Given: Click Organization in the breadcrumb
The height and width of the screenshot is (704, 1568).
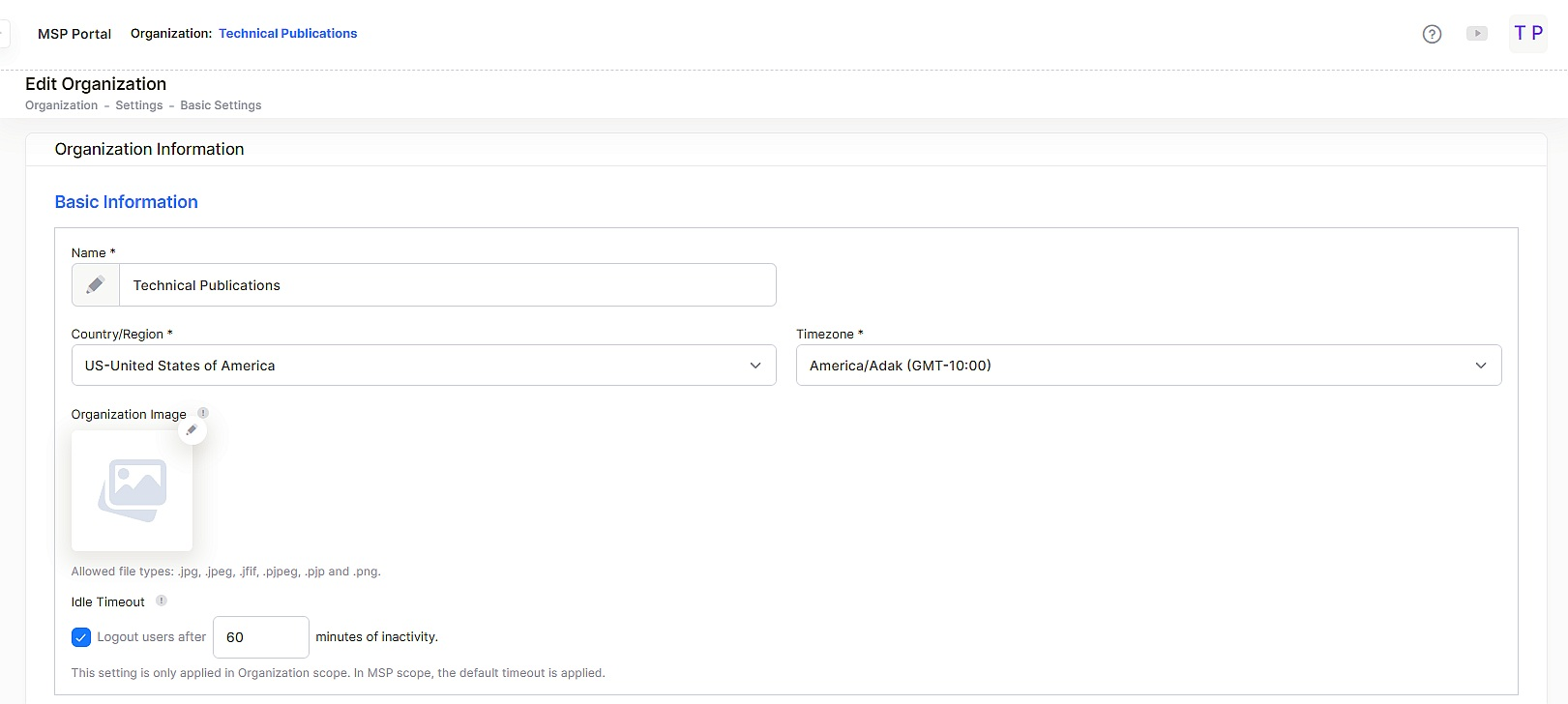Looking at the screenshot, I should (x=61, y=105).
